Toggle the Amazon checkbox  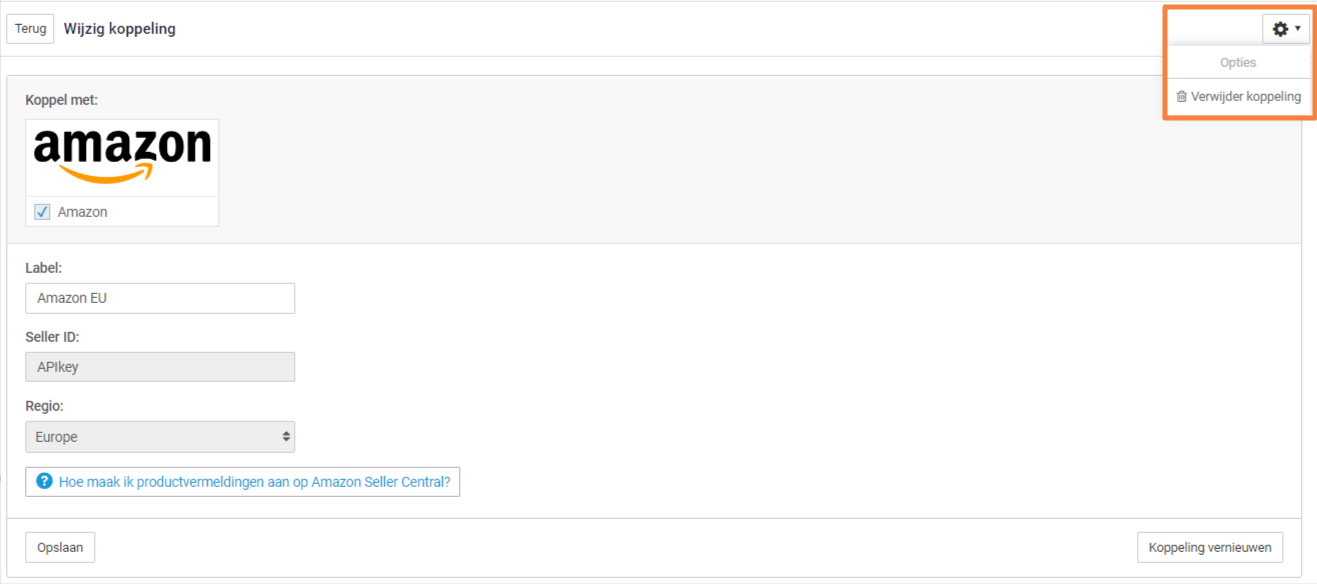(x=42, y=212)
